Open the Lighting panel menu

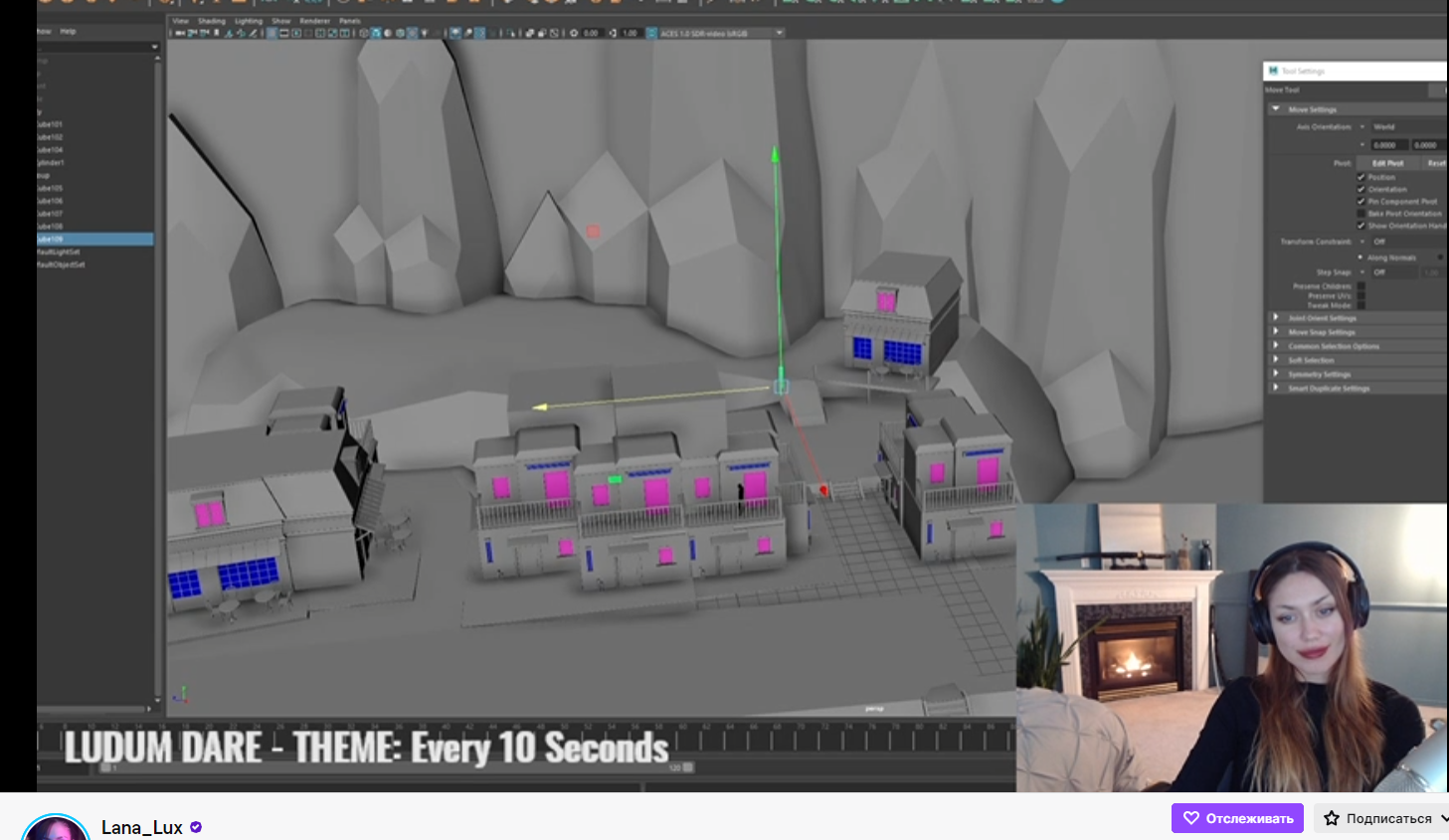point(249,21)
